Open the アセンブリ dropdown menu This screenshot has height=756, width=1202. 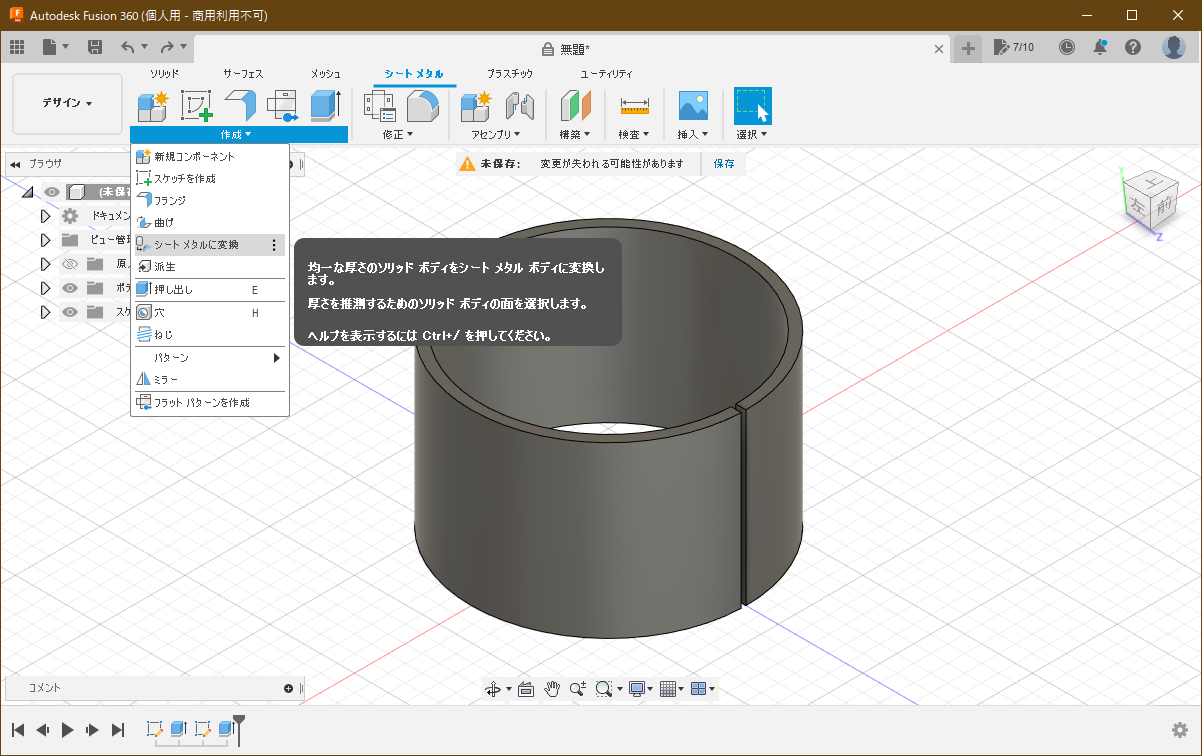click(497, 134)
